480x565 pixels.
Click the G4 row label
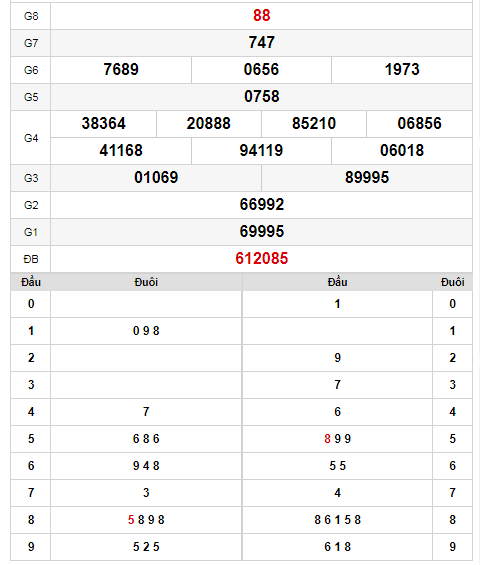point(31,138)
